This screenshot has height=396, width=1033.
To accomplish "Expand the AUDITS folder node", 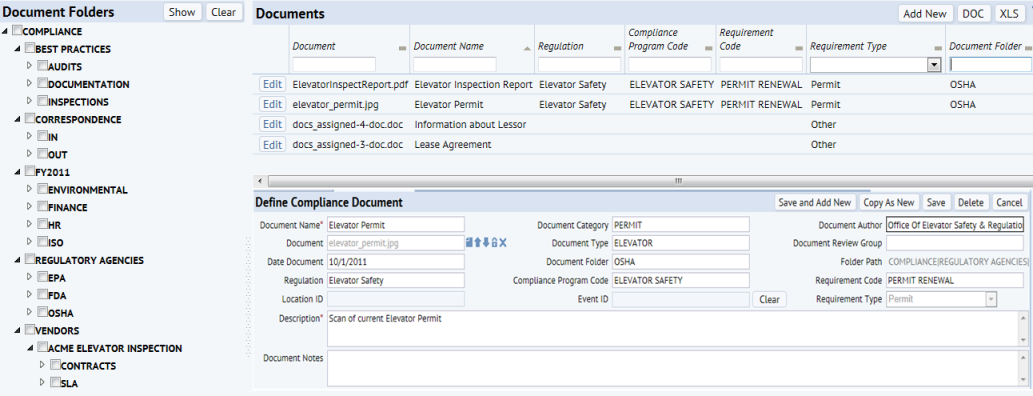I will coord(29,66).
